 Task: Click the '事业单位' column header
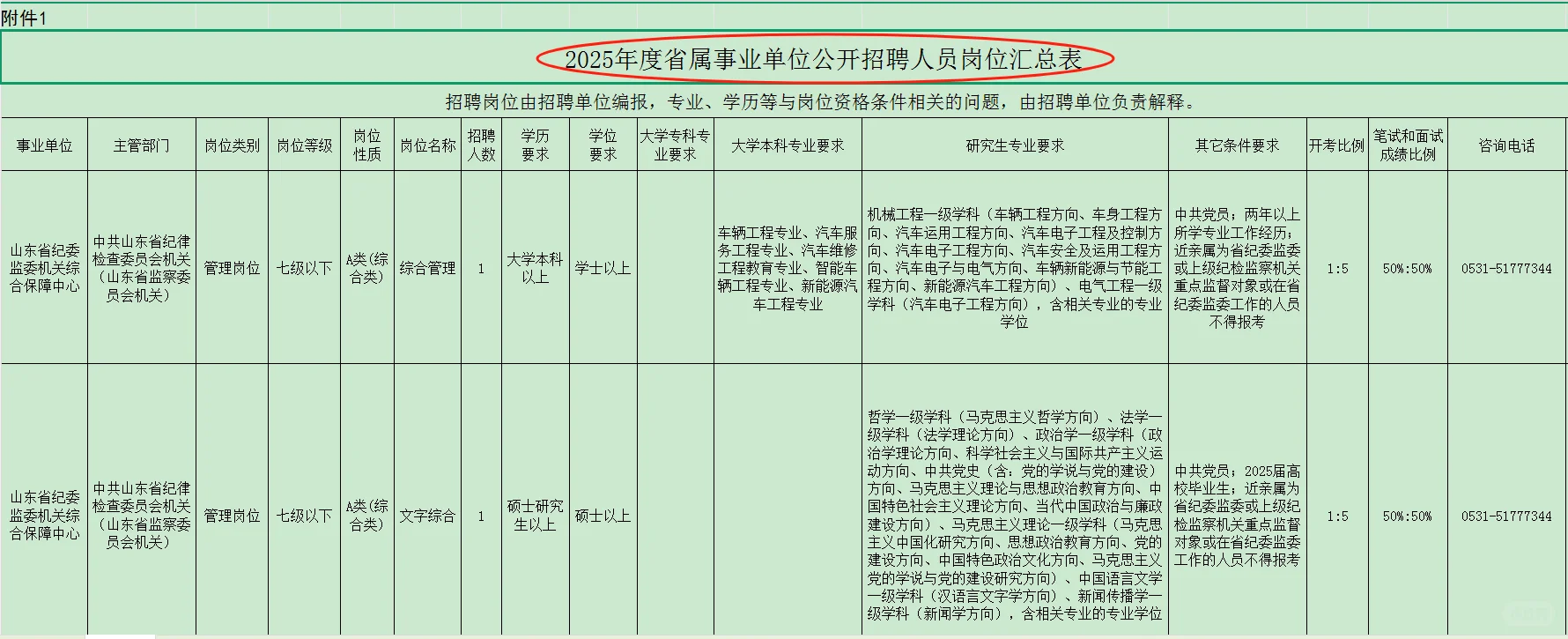(44, 145)
